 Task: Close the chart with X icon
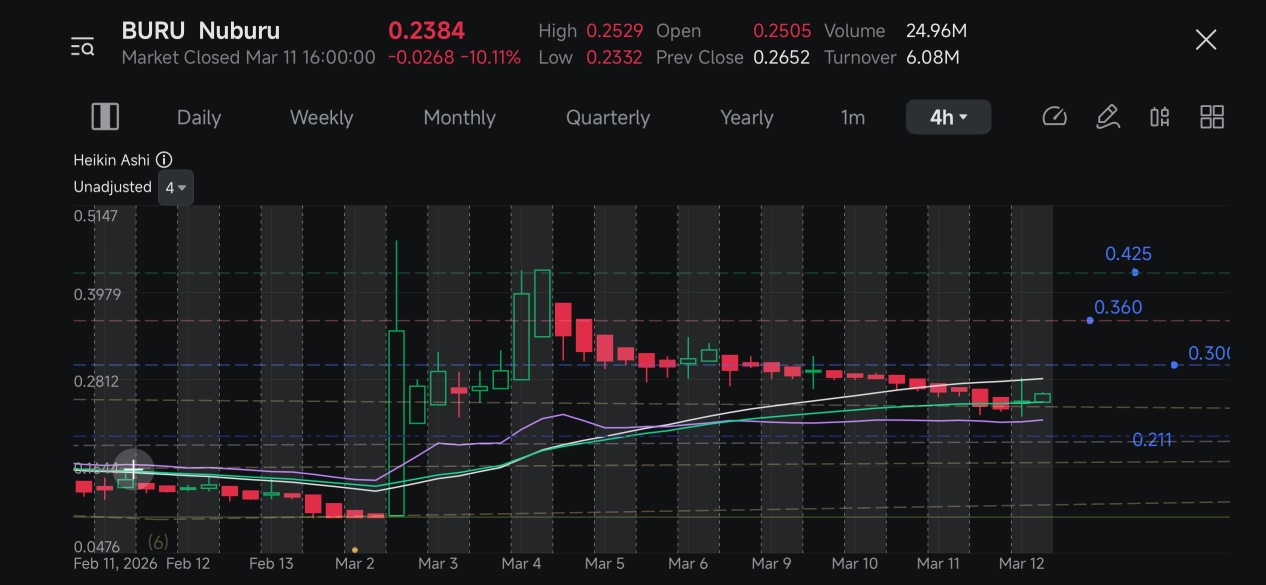(1206, 40)
